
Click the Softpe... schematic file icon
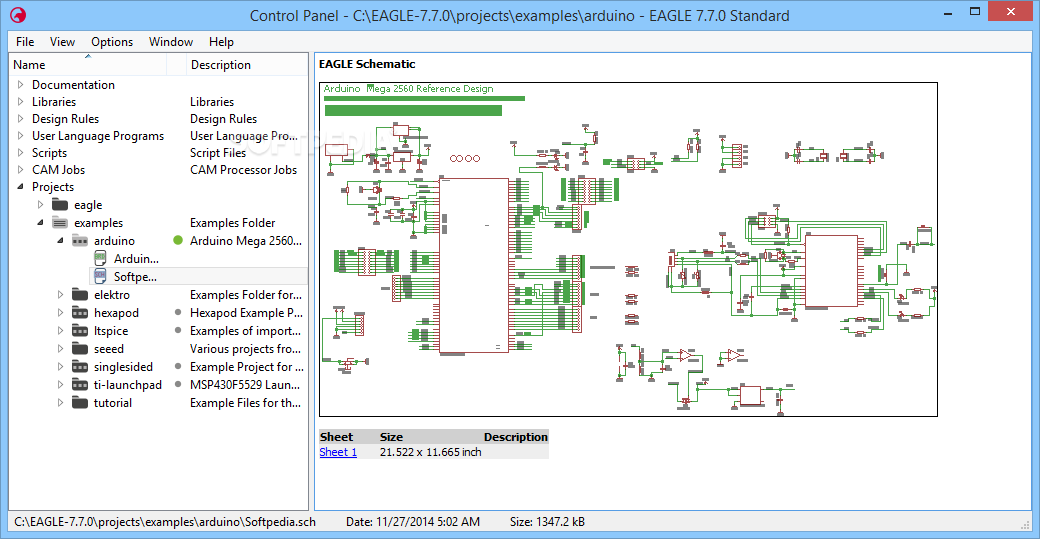(x=100, y=276)
